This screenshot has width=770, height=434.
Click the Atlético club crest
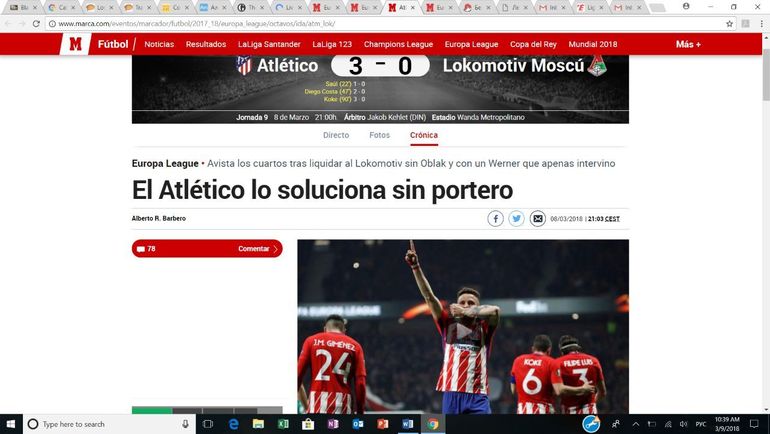pyautogui.click(x=244, y=65)
